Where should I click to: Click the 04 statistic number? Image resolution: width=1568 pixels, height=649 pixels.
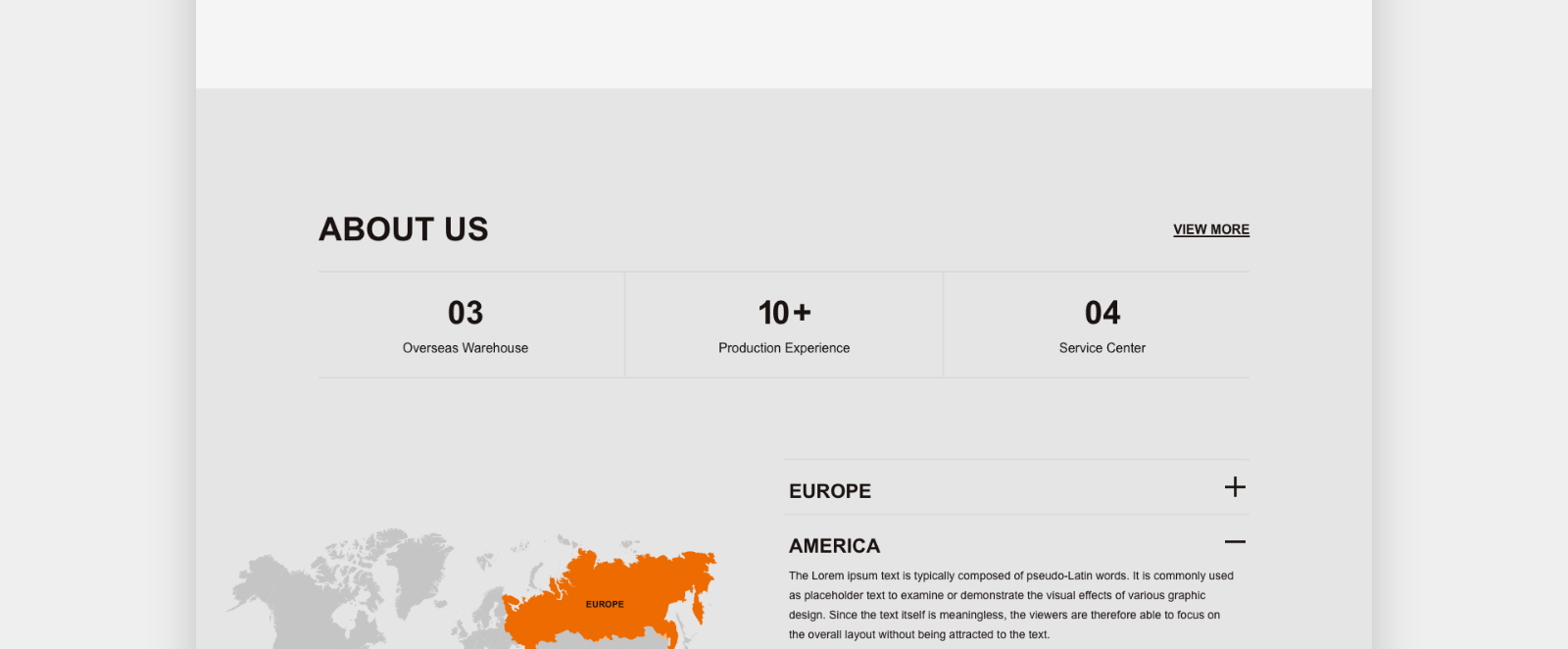[x=1102, y=313]
